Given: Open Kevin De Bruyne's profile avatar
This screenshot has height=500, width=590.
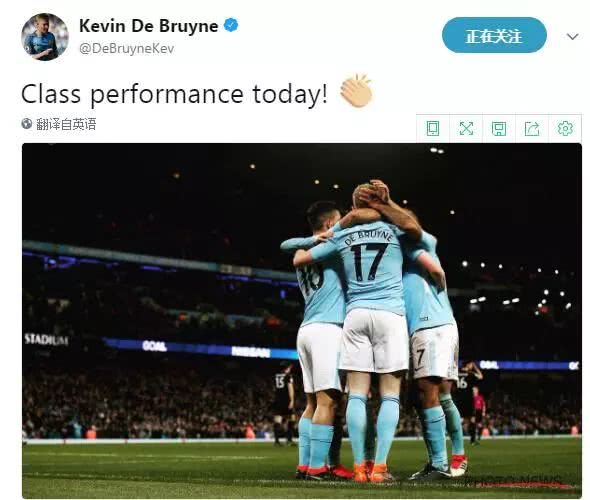Looking at the screenshot, I should pos(45,37).
